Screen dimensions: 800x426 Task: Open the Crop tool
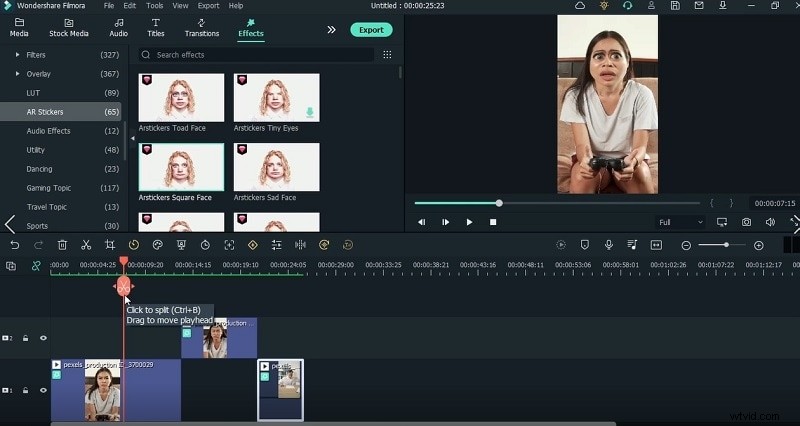110,245
